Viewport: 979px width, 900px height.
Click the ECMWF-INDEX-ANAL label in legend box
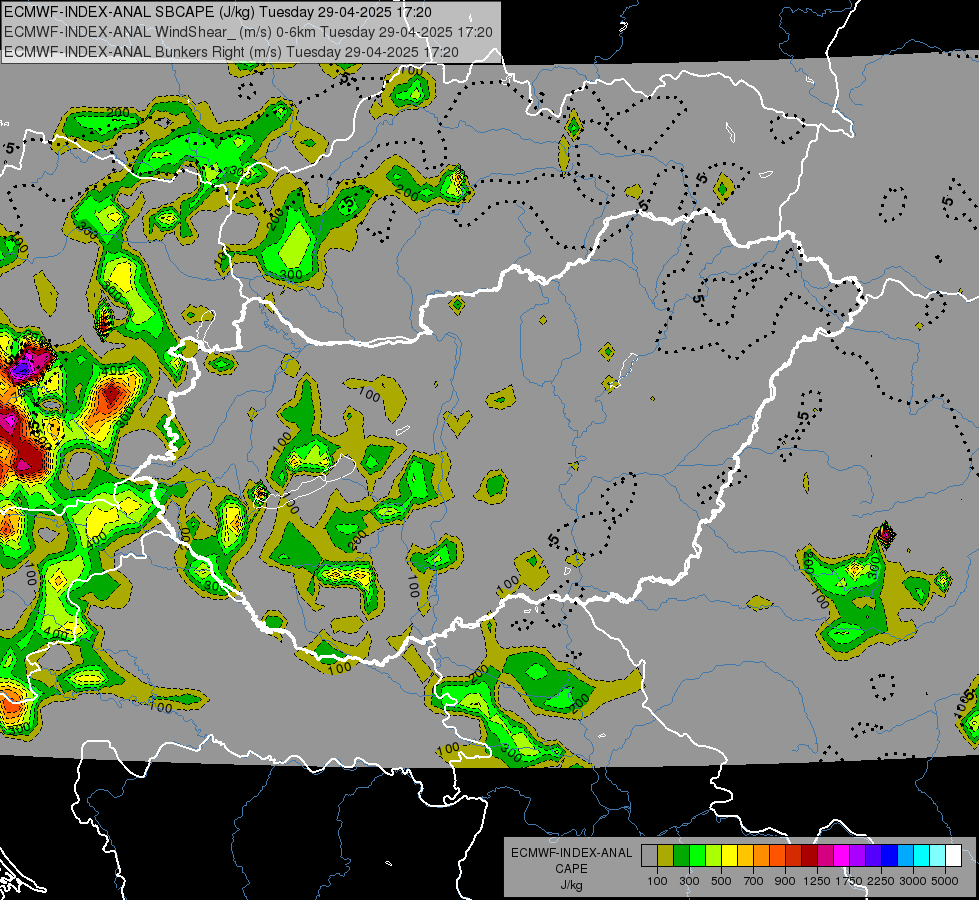pos(572,853)
